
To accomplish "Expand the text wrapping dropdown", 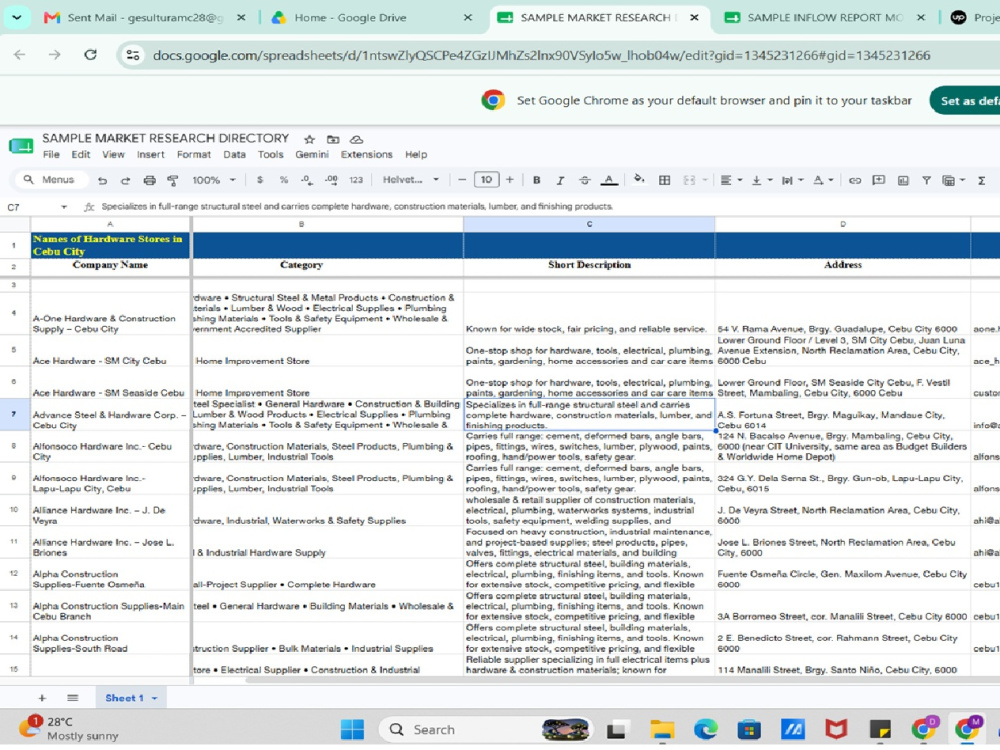I will (800, 180).
